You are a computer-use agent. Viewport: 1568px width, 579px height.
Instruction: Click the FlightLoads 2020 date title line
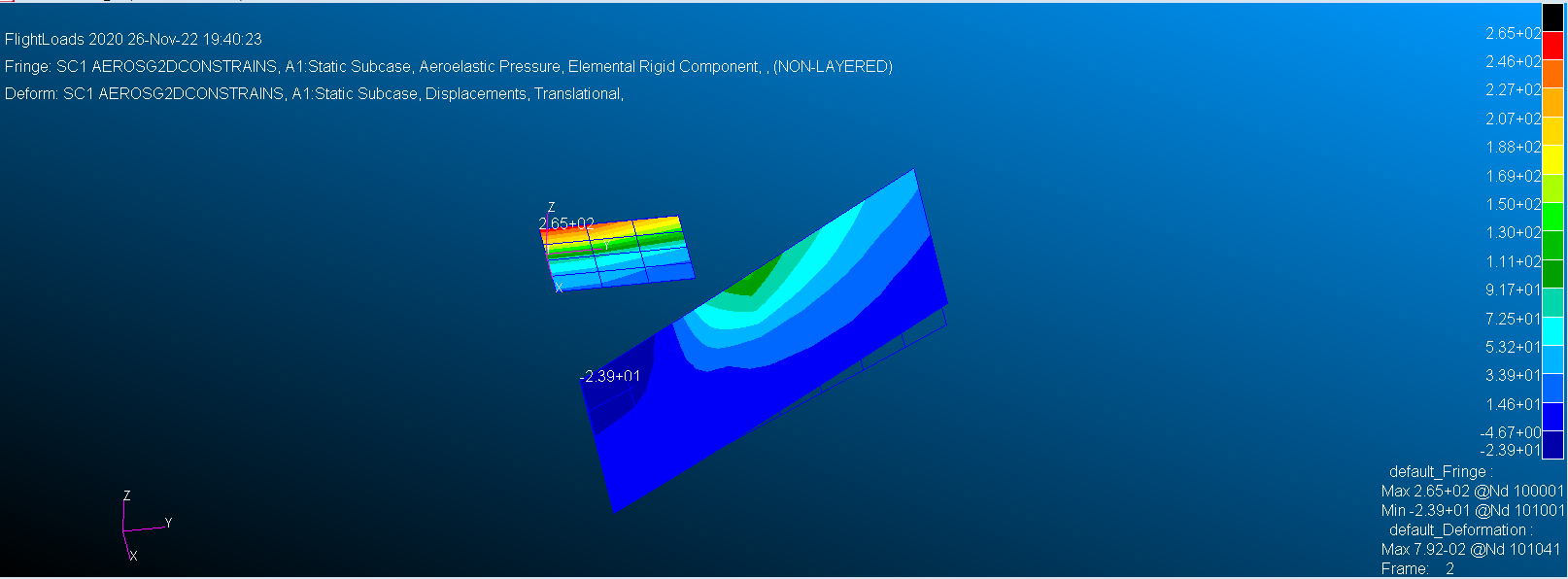pos(133,40)
